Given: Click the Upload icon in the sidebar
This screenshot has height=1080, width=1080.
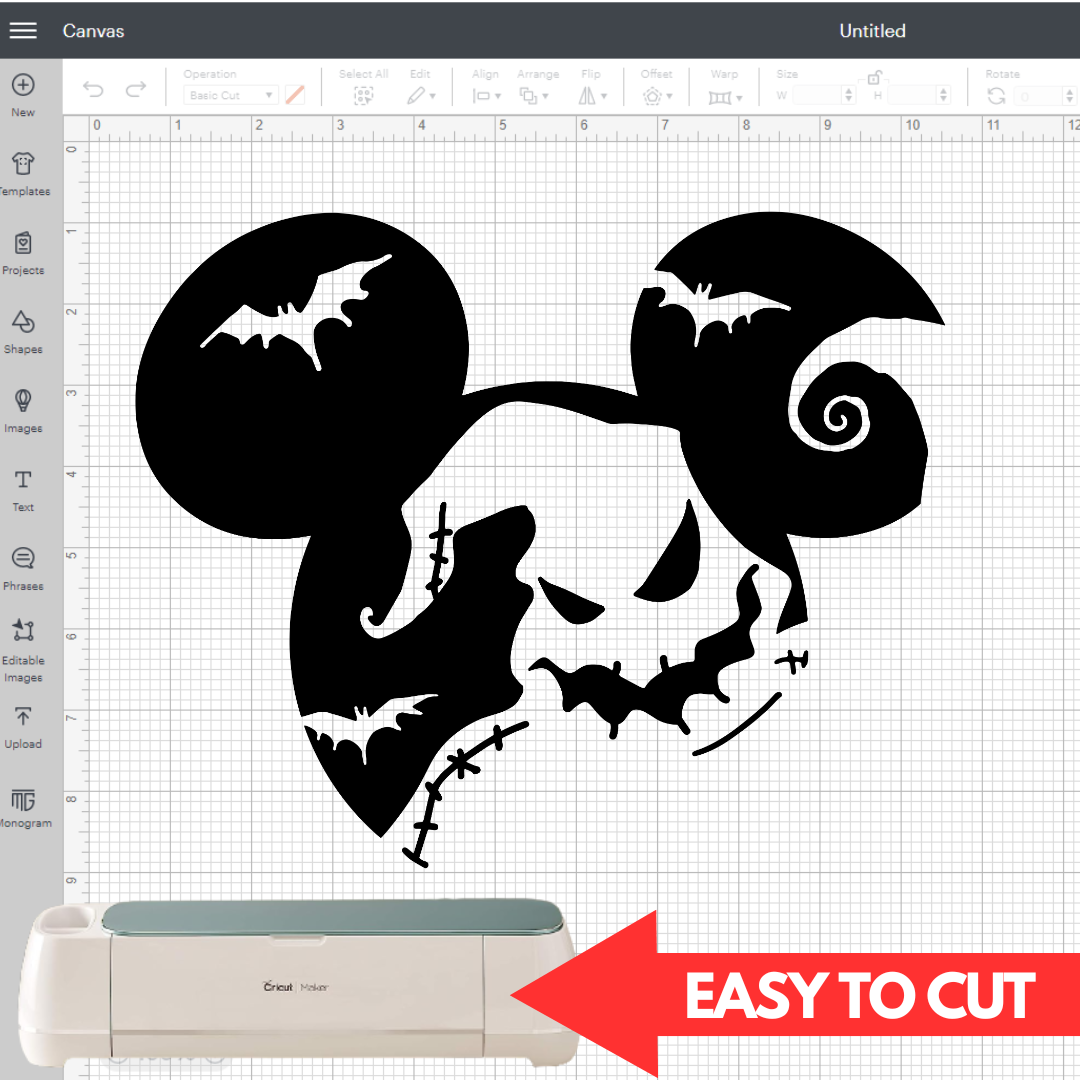Looking at the screenshot, I should [x=23, y=716].
